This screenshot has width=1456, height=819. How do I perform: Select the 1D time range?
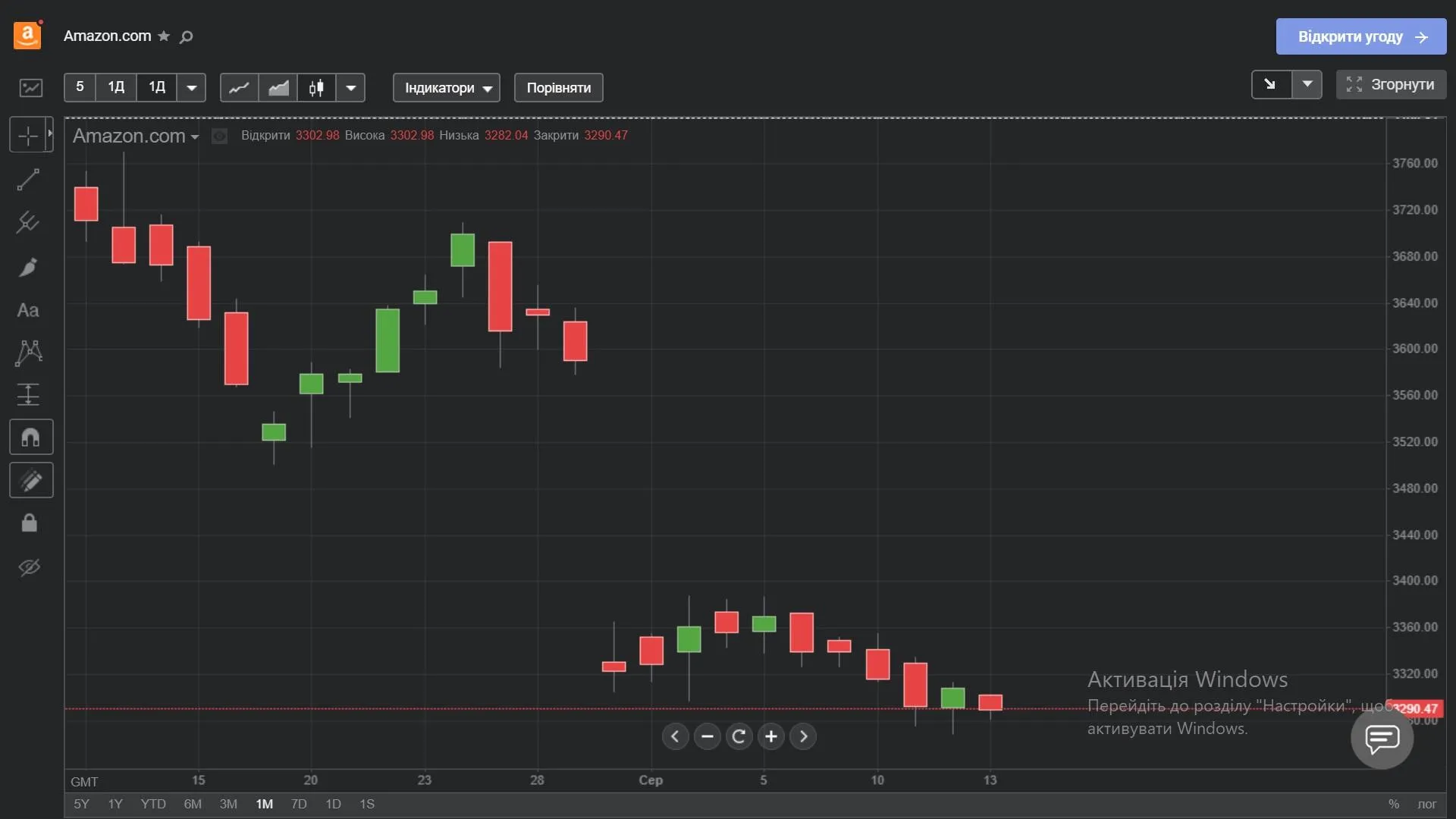(x=333, y=804)
